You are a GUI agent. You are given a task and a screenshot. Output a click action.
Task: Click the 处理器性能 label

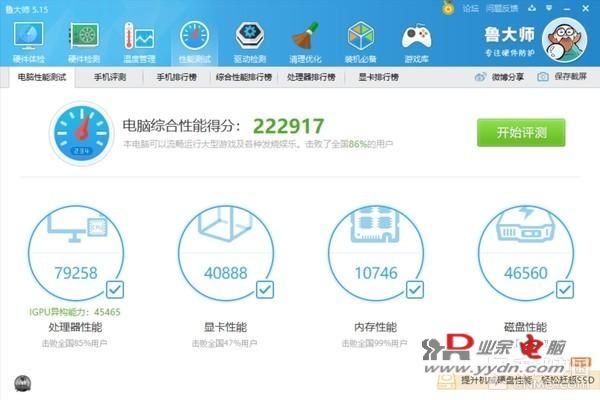click(75, 327)
